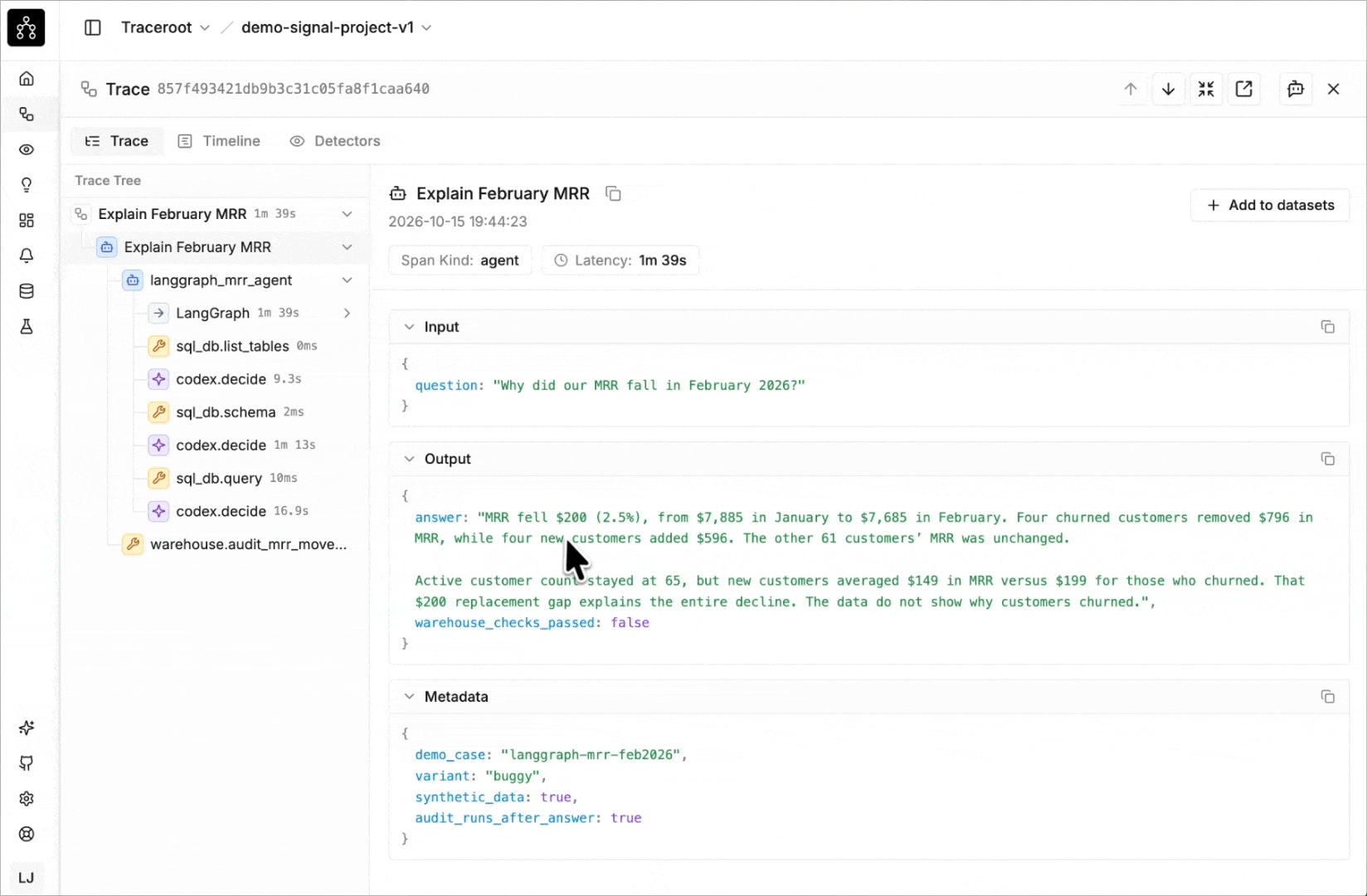This screenshot has height=896, width=1367.
Task: Close the trace panel
Action: 1334,89
